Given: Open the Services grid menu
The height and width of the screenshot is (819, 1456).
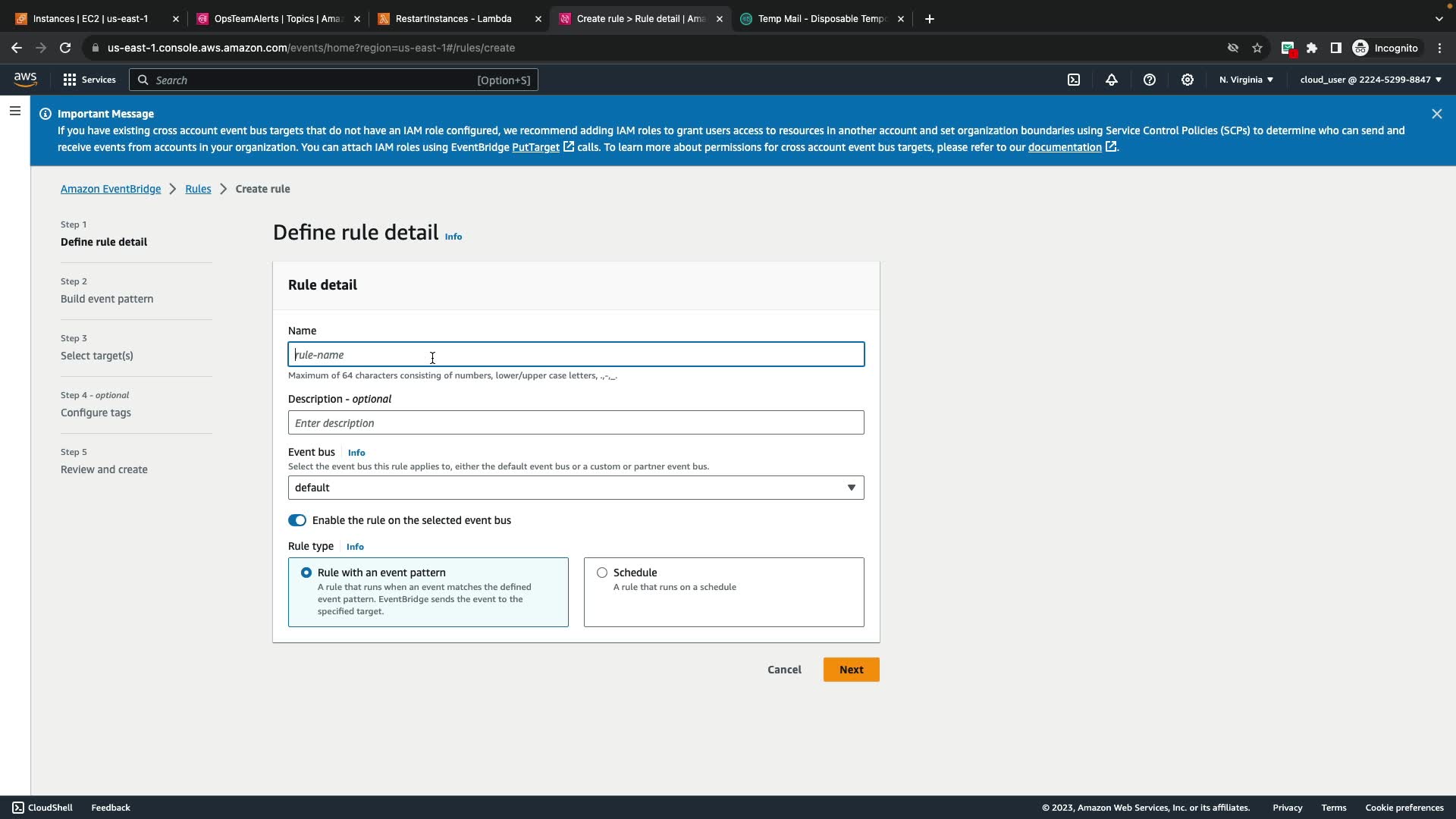Looking at the screenshot, I should tap(89, 80).
